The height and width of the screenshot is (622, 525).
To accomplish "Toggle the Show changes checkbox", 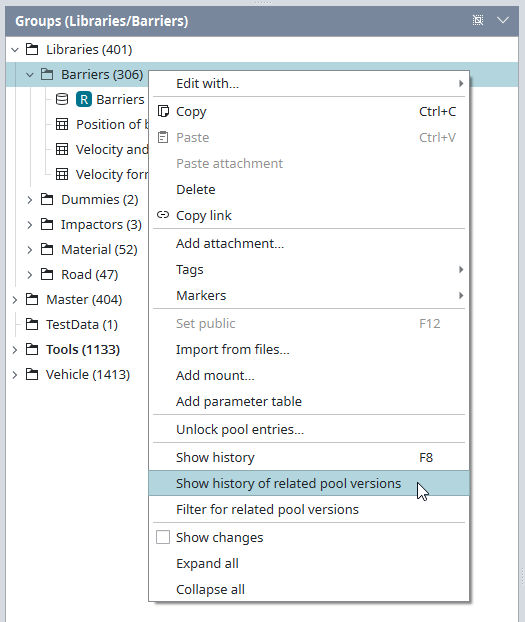I will 163,537.
